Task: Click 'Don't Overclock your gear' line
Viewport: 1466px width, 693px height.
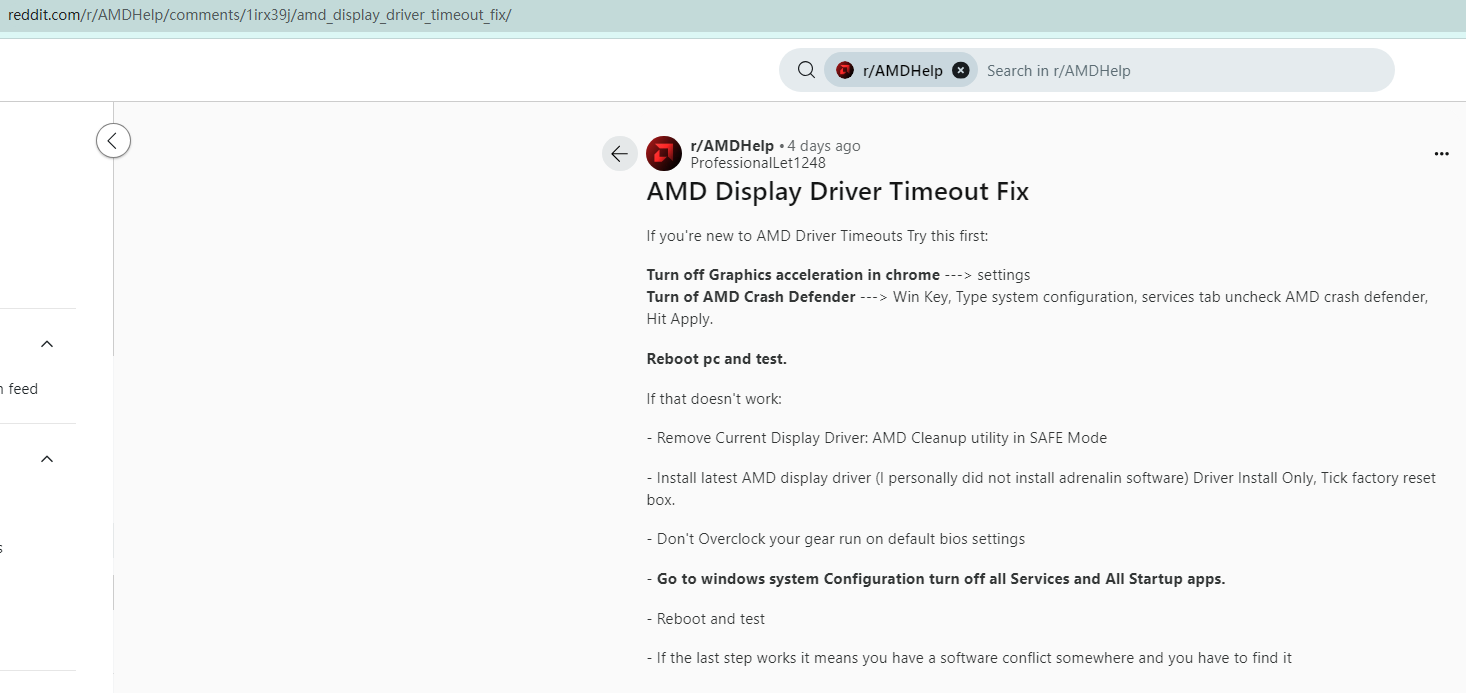Action: point(836,539)
